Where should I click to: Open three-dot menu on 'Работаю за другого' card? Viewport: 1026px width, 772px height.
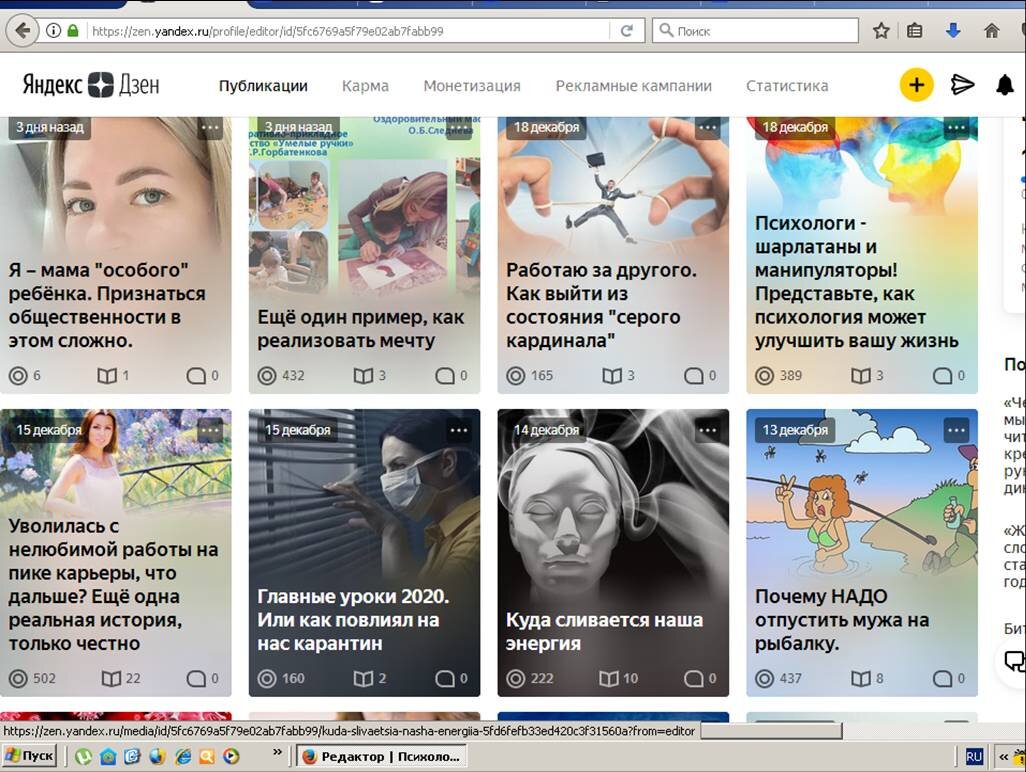(x=707, y=127)
